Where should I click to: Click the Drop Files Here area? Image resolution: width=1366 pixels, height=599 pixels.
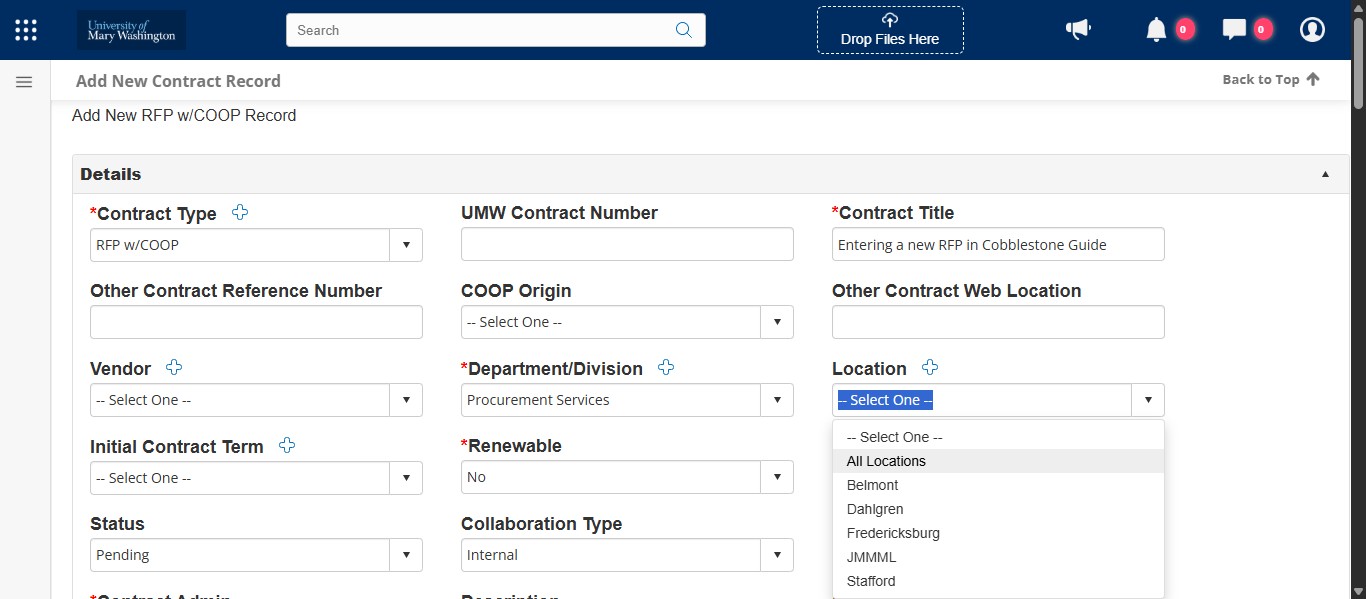coord(889,31)
